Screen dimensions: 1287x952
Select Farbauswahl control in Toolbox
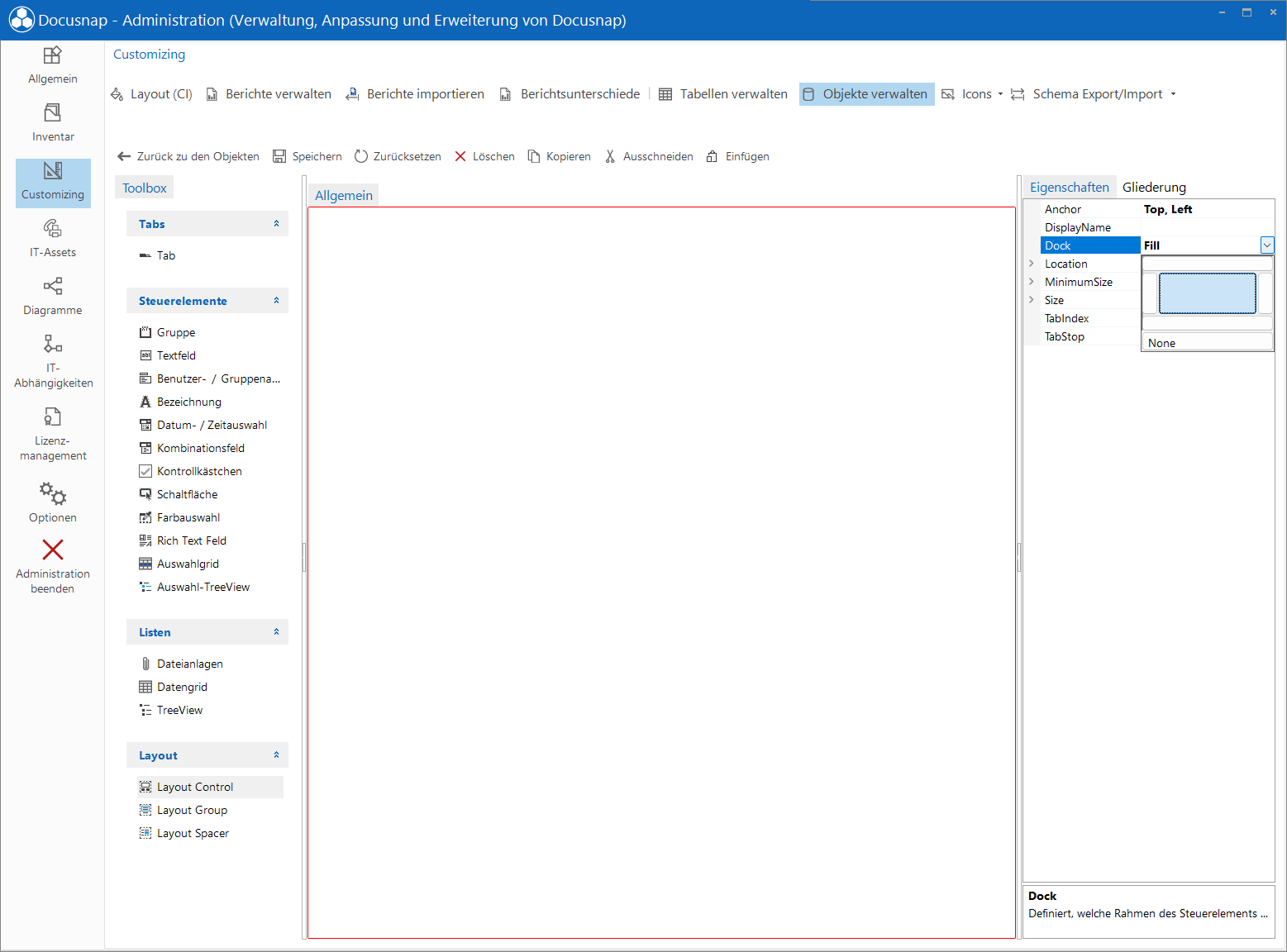pyautogui.click(x=180, y=517)
